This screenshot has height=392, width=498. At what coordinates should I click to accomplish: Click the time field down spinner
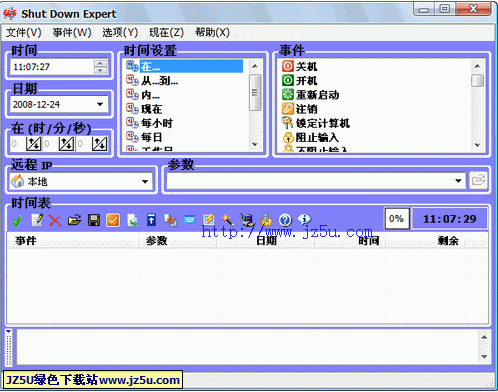[x=100, y=70]
